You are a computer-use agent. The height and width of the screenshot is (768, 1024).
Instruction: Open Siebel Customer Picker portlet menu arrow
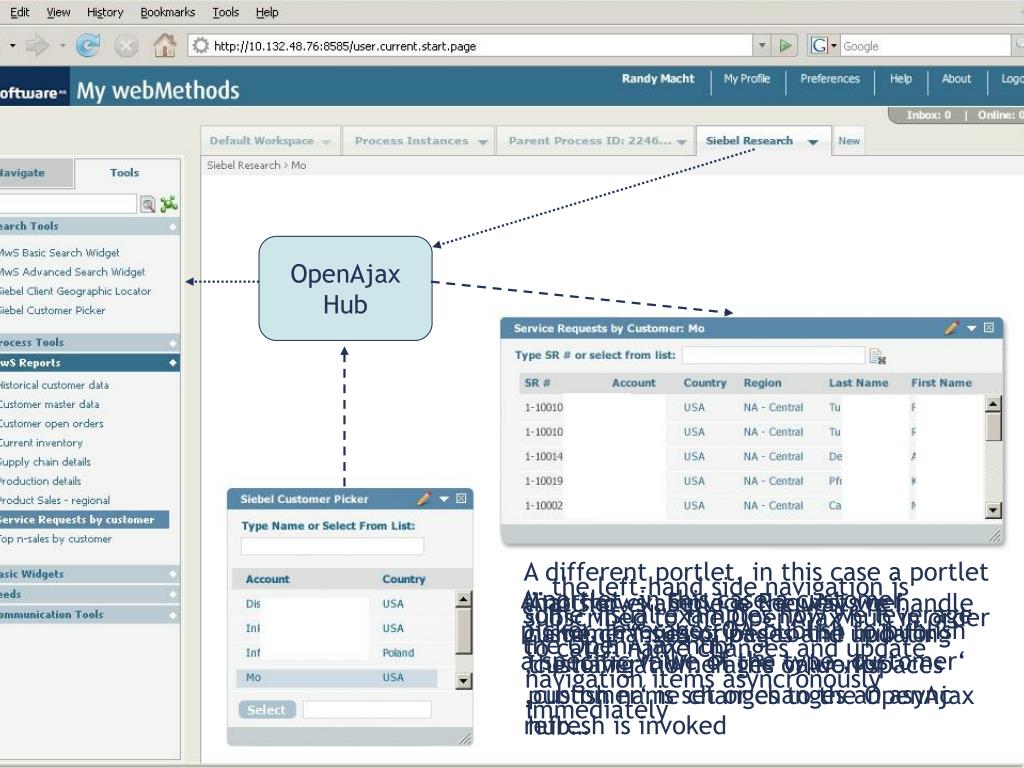[x=444, y=499]
